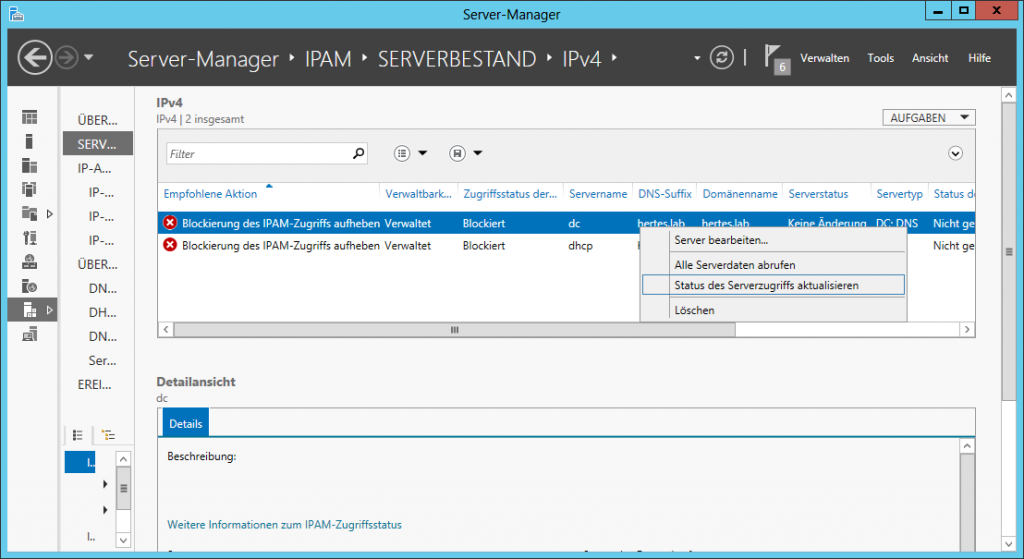Open the list criteria options dropdown
1024x559 pixels.
coord(410,153)
